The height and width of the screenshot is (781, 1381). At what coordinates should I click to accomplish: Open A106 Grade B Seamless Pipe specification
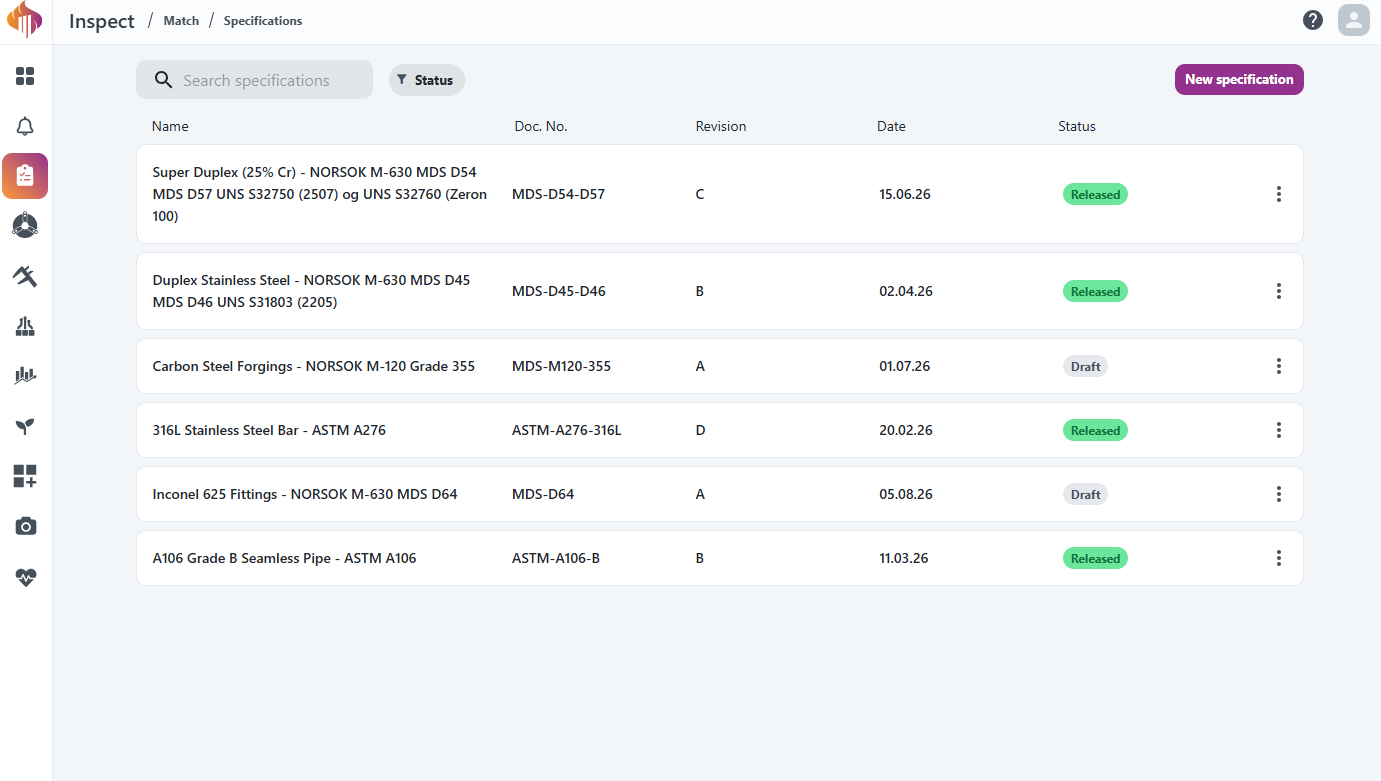pos(720,558)
